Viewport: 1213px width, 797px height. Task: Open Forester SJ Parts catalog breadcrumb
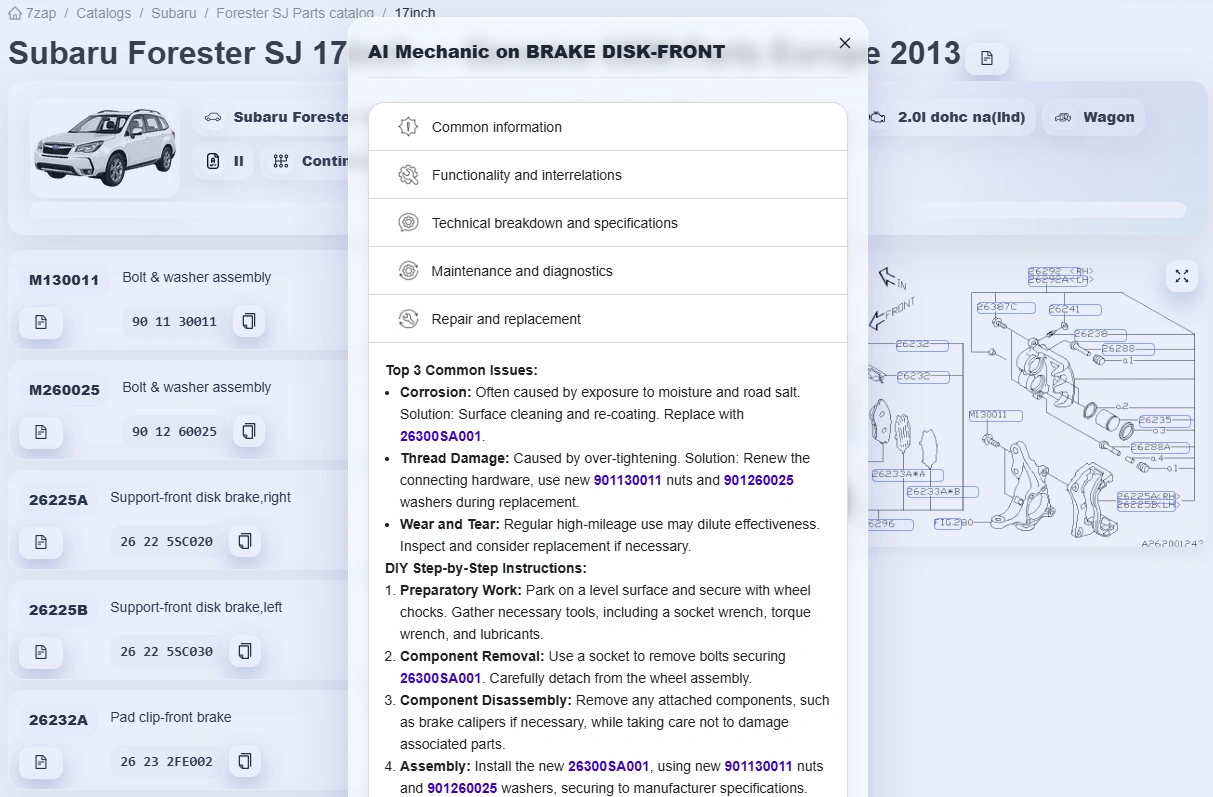295,13
